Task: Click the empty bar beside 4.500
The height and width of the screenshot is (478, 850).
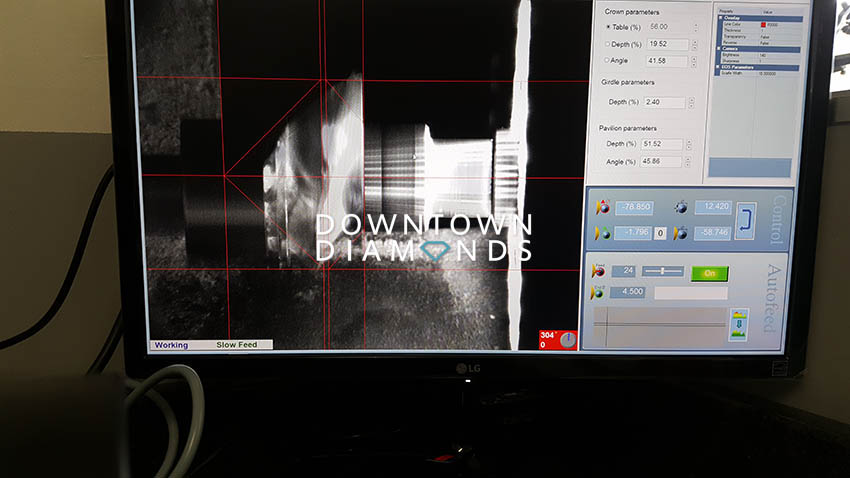Action: coord(691,293)
